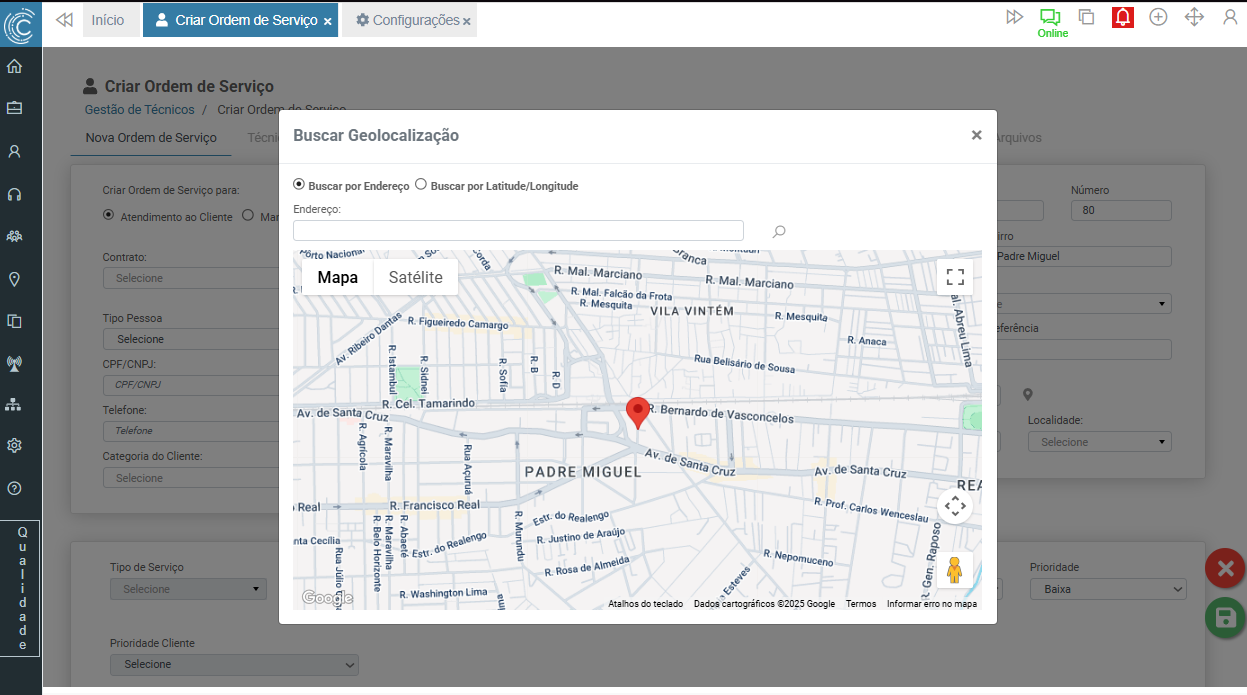Expand the Prioridade dropdown showing Baixa
This screenshot has width=1247, height=695.
1107,589
